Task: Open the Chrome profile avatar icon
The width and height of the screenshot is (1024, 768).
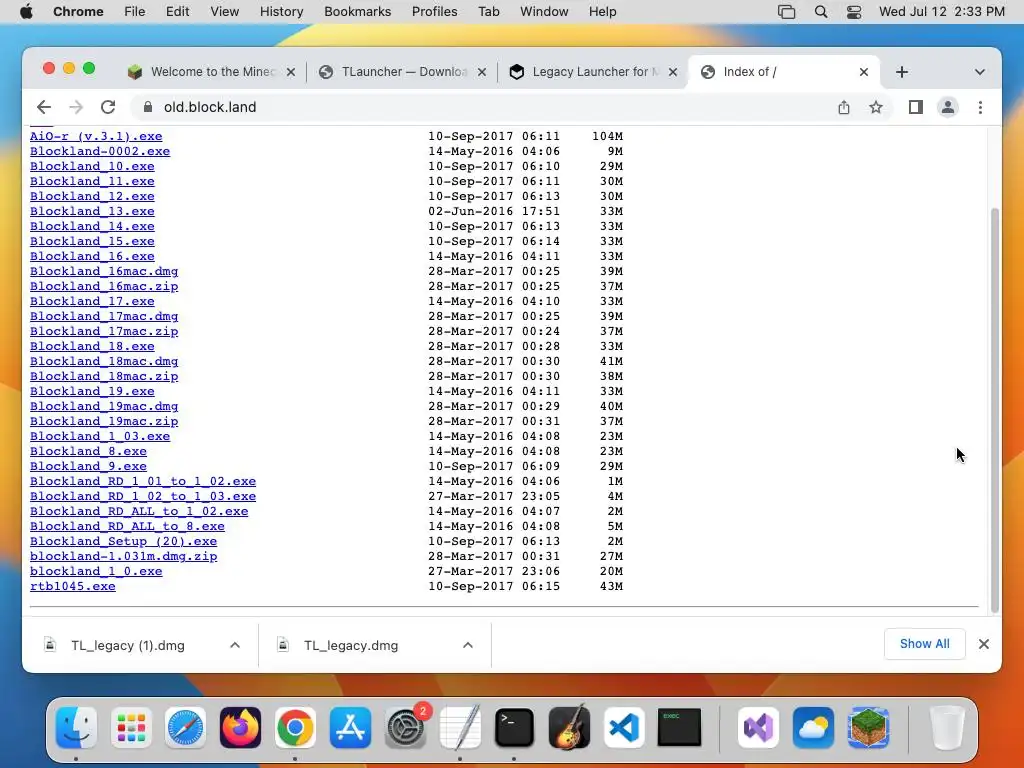Action: coord(948,107)
